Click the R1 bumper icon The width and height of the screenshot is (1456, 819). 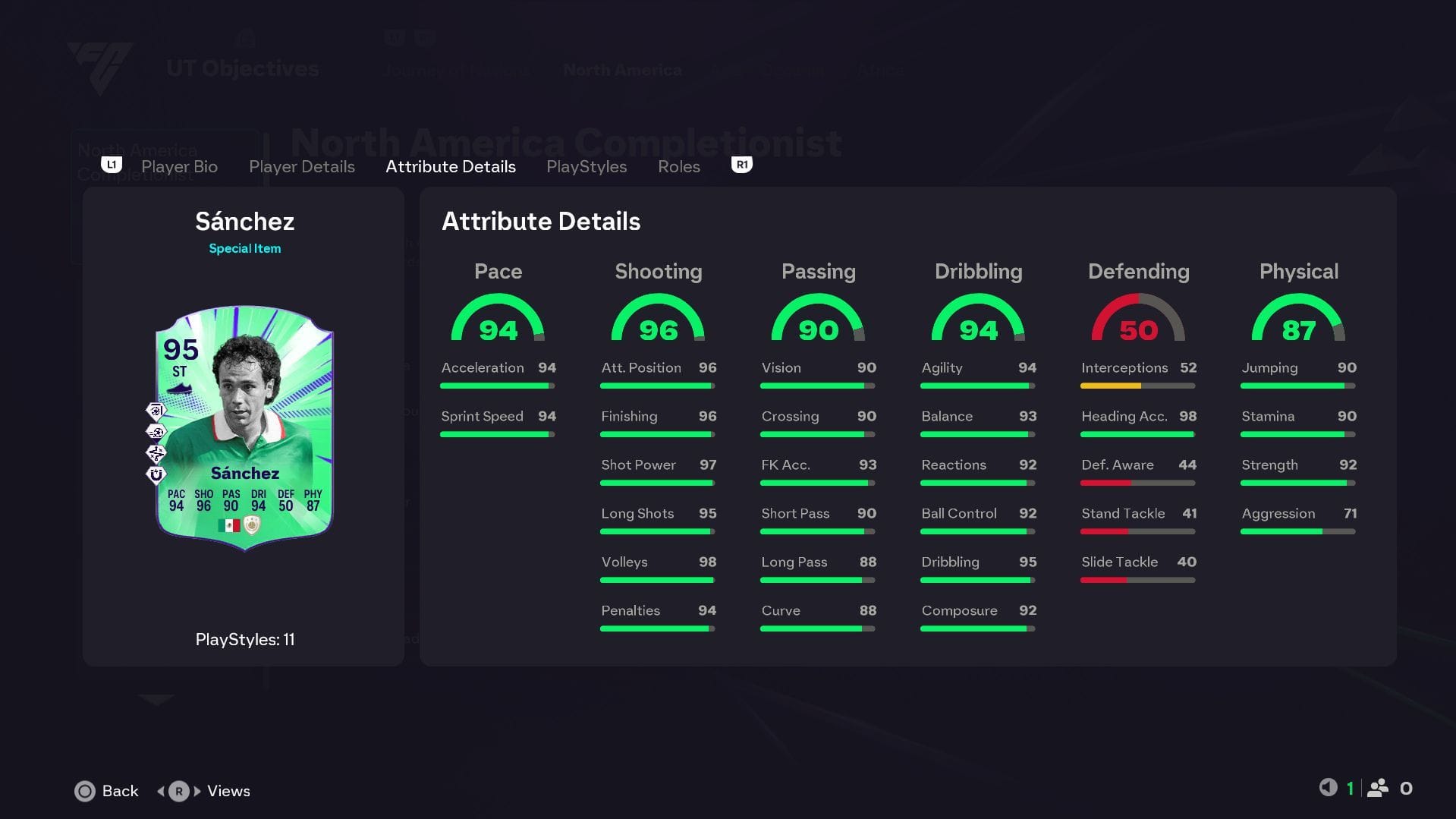[x=741, y=165]
